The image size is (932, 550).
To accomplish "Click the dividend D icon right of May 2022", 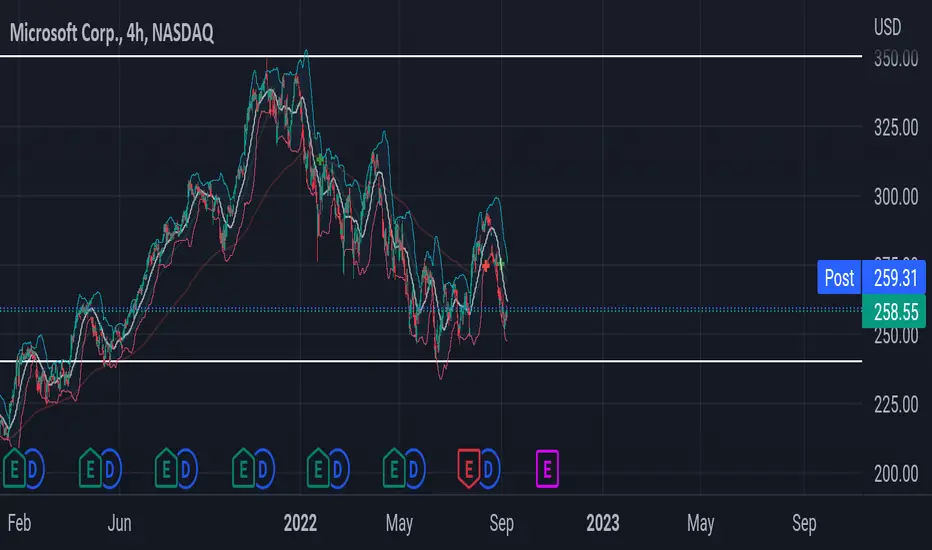I will tap(414, 469).
